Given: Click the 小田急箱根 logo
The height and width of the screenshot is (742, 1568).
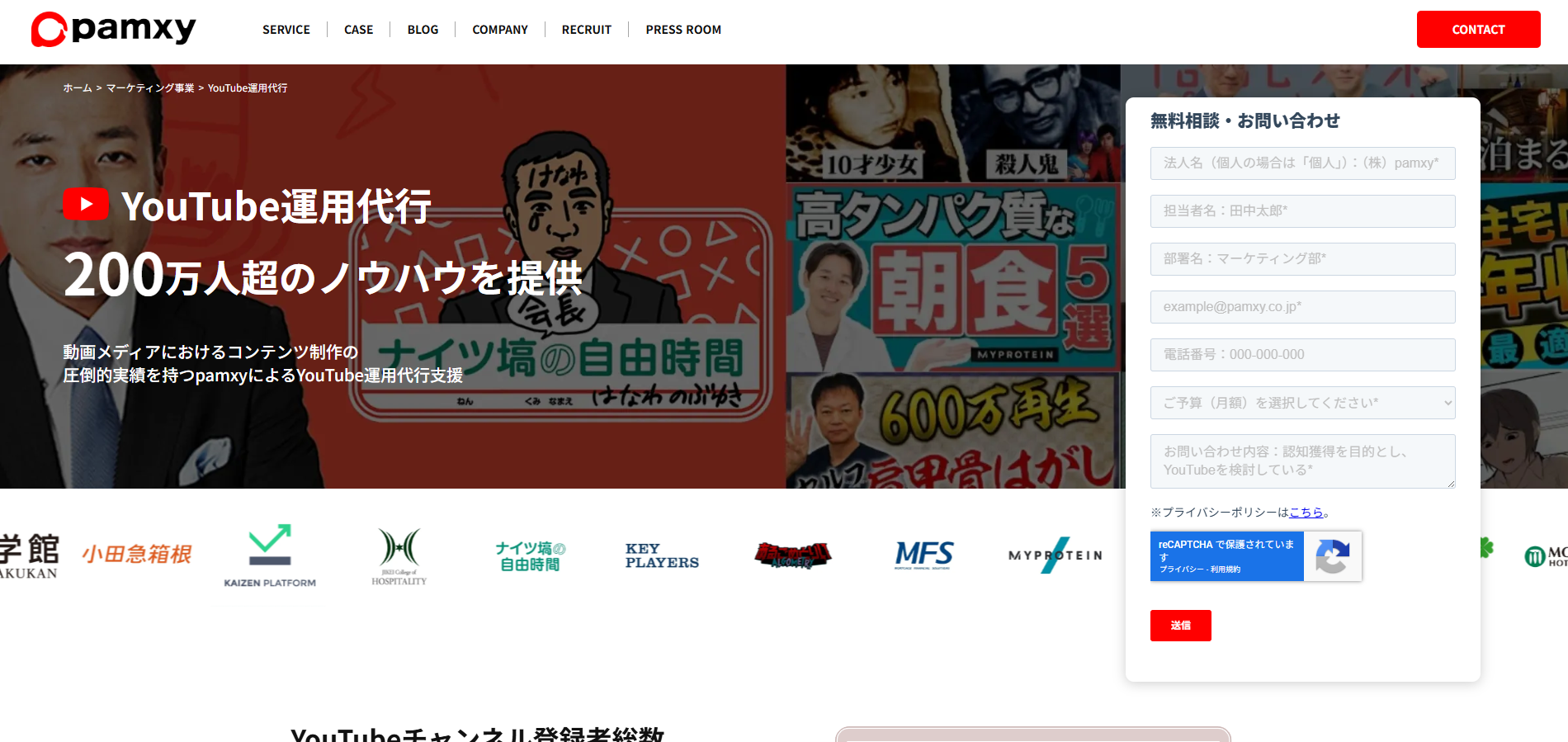Looking at the screenshot, I should [x=137, y=554].
